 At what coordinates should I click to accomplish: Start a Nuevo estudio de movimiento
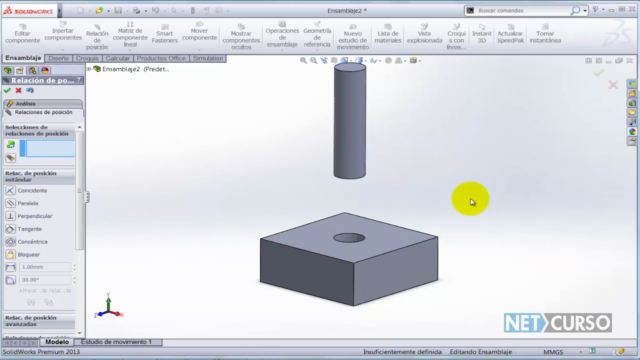[x=353, y=37]
